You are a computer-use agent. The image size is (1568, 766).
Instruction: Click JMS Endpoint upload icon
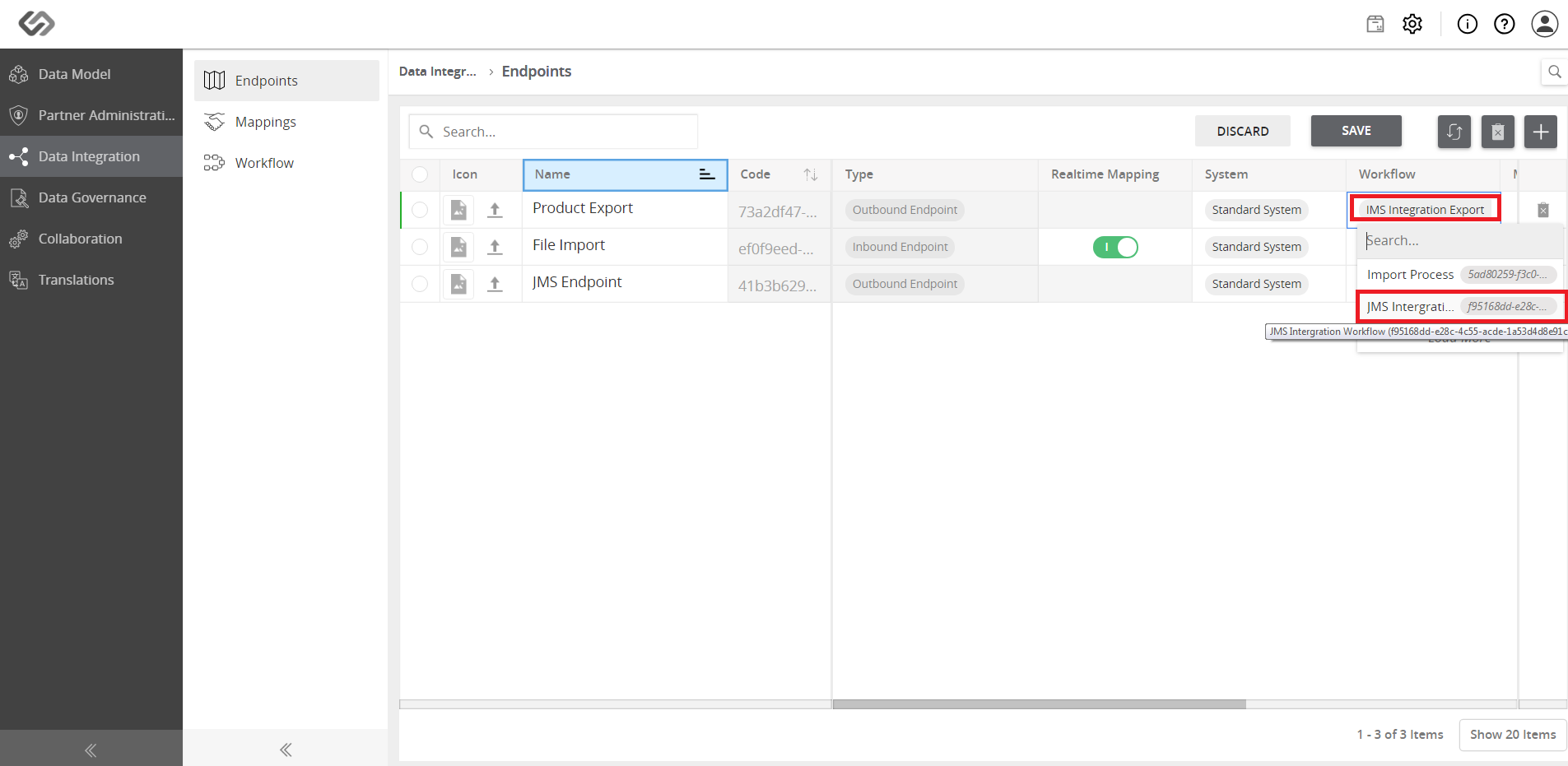(495, 284)
